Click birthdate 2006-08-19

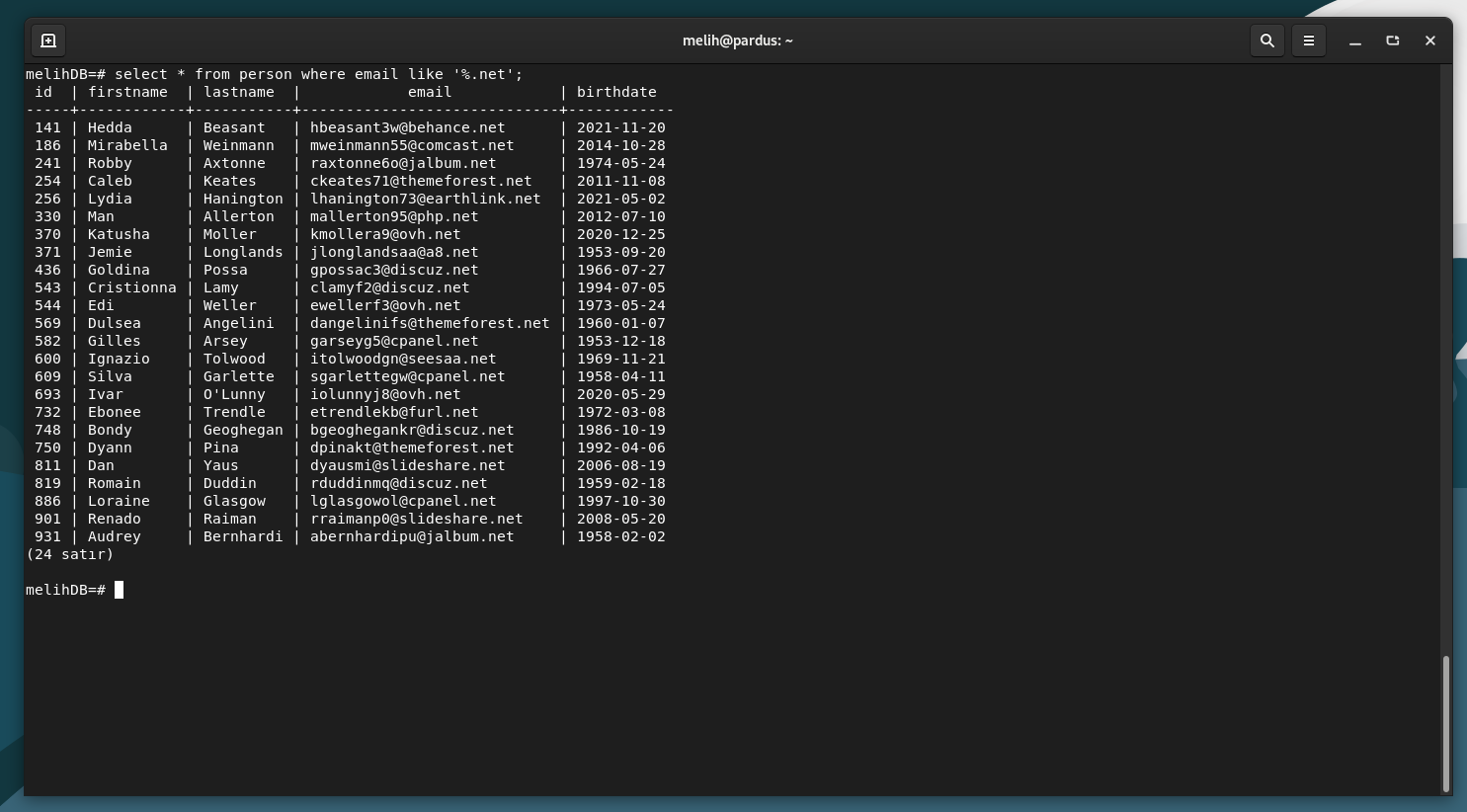pyautogui.click(x=621, y=465)
